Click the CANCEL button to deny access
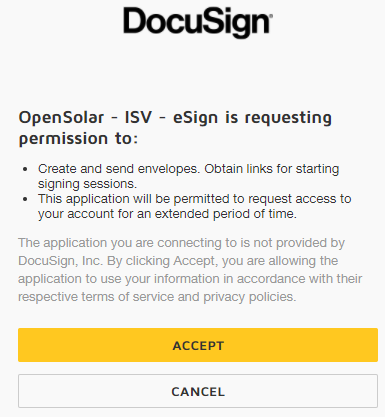 pyautogui.click(x=198, y=391)
